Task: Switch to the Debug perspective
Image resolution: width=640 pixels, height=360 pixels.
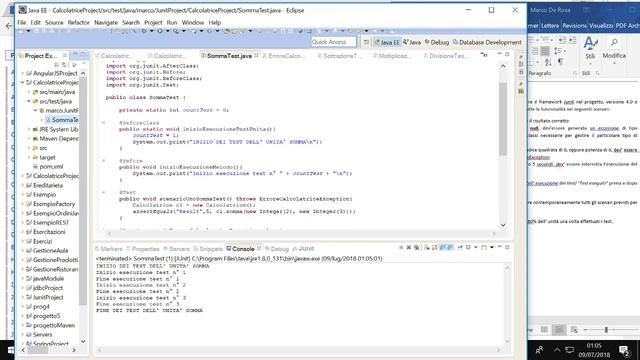Action: pos(437,42)
